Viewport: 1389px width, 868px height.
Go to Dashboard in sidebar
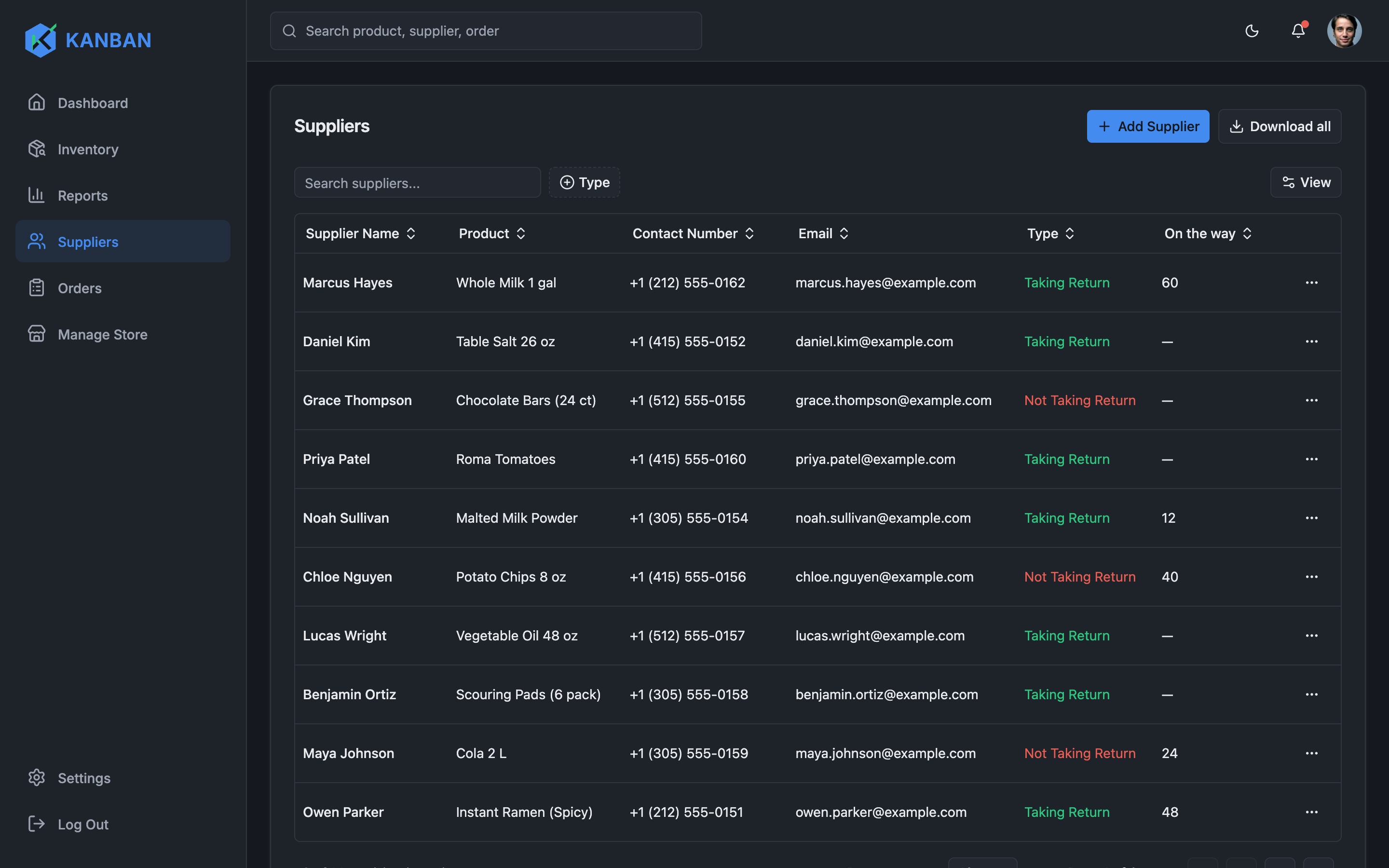pyautogui.click(x=123, y=103)
